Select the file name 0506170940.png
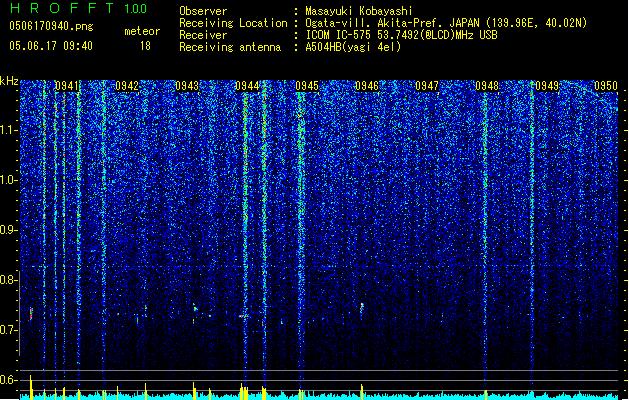The height and width of the screenshot is (400, 629). [51, 26]
